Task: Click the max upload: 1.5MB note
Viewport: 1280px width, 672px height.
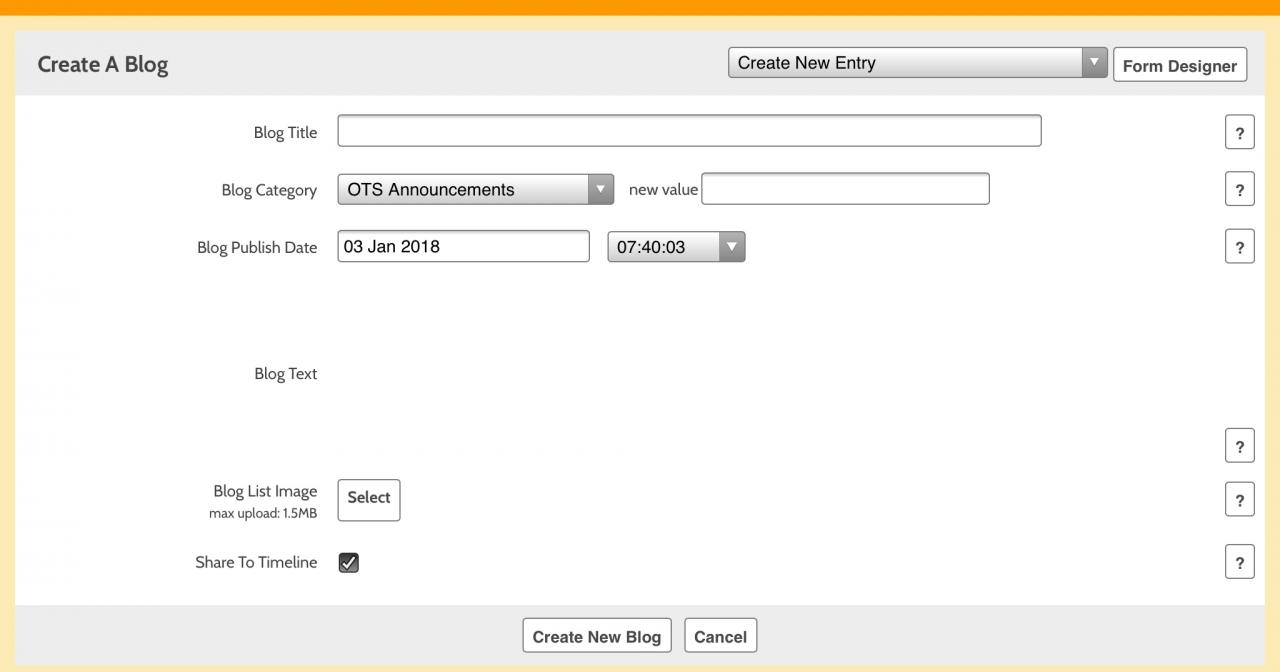Action: tap(263, 514)
